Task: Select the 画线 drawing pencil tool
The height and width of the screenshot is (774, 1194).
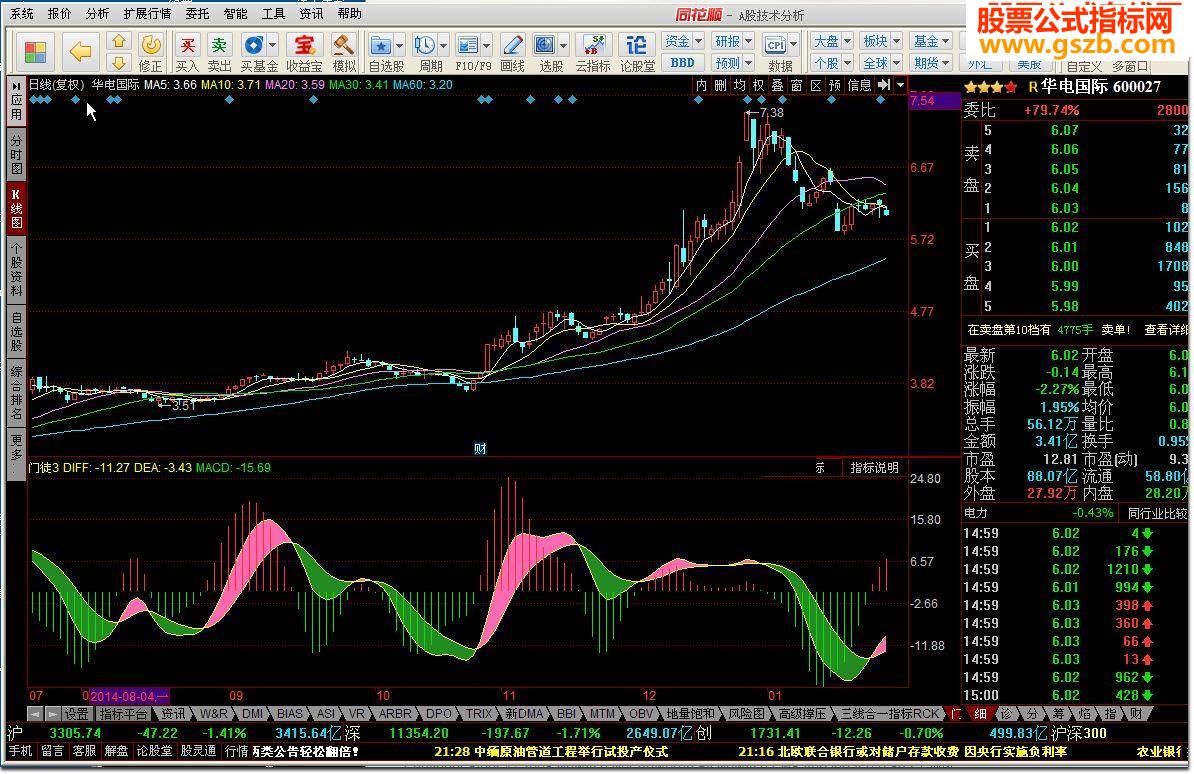Action: (x=512, y=46)
